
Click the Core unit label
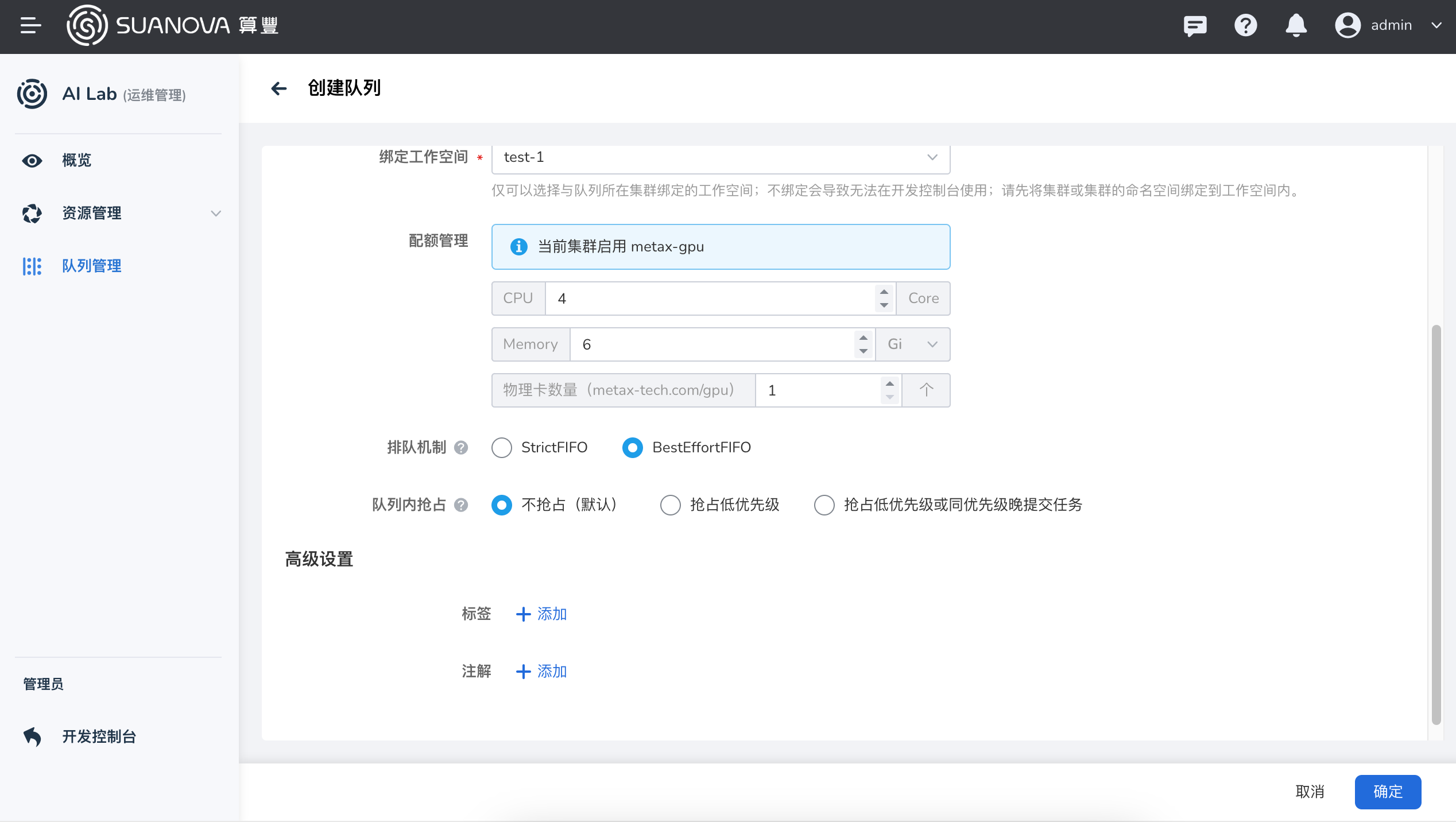pyautogui.click(x=923, y=298)
